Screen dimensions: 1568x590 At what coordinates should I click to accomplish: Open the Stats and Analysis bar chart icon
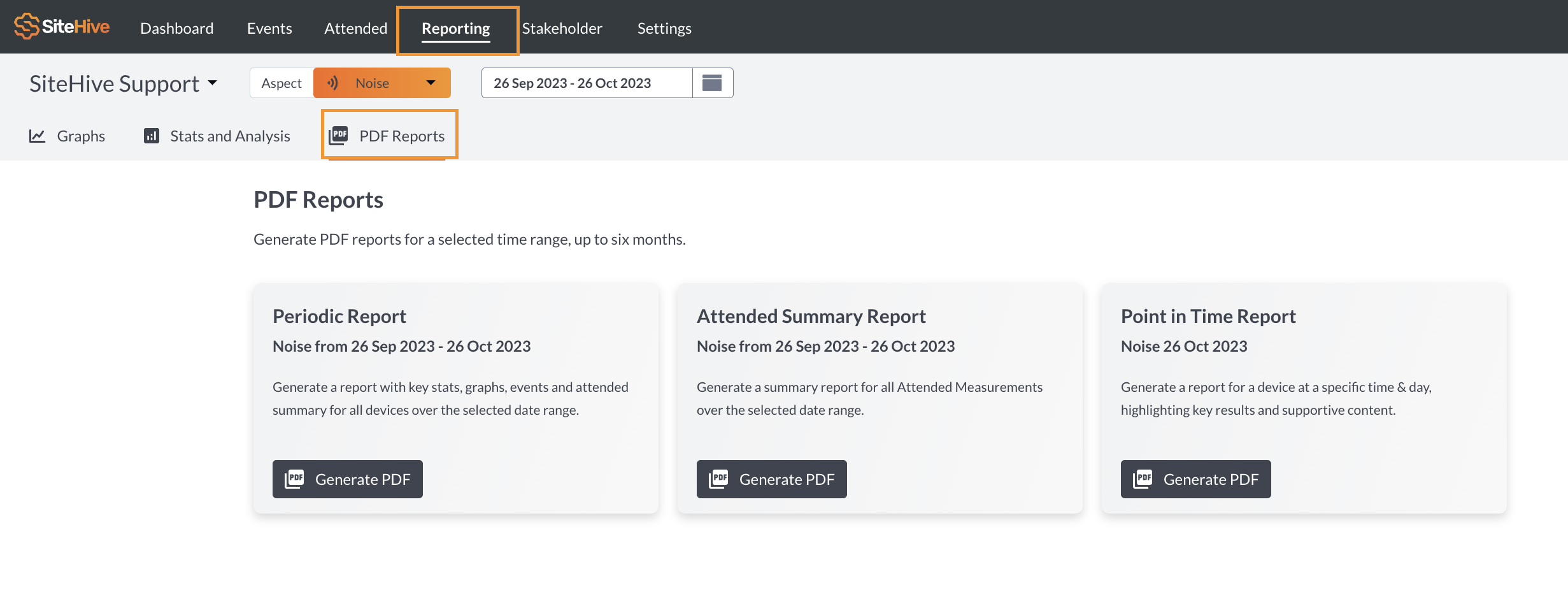tap(151, 135)
